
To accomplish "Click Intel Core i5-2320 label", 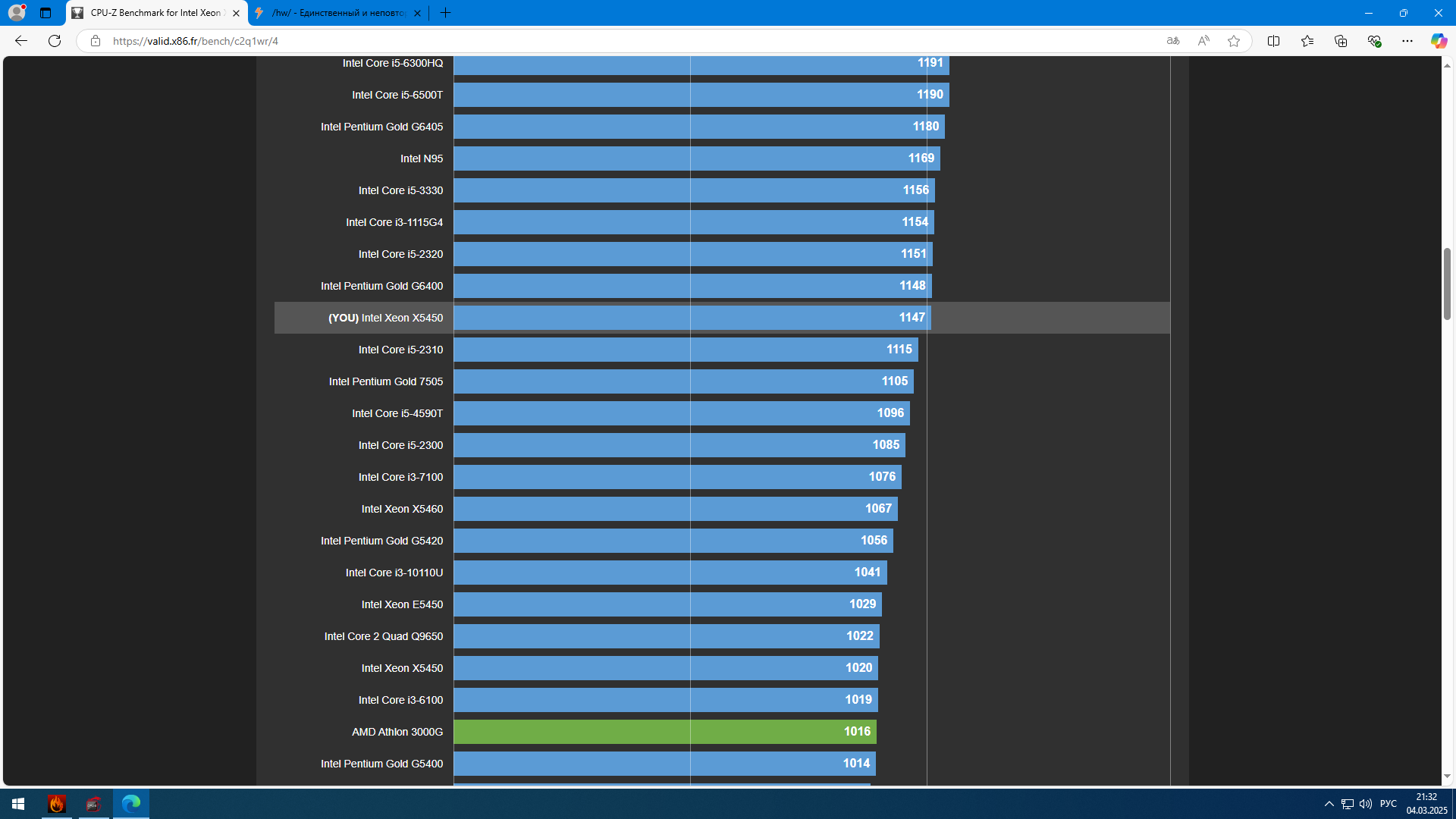I will pyautogui.click(x=400, y=254).
